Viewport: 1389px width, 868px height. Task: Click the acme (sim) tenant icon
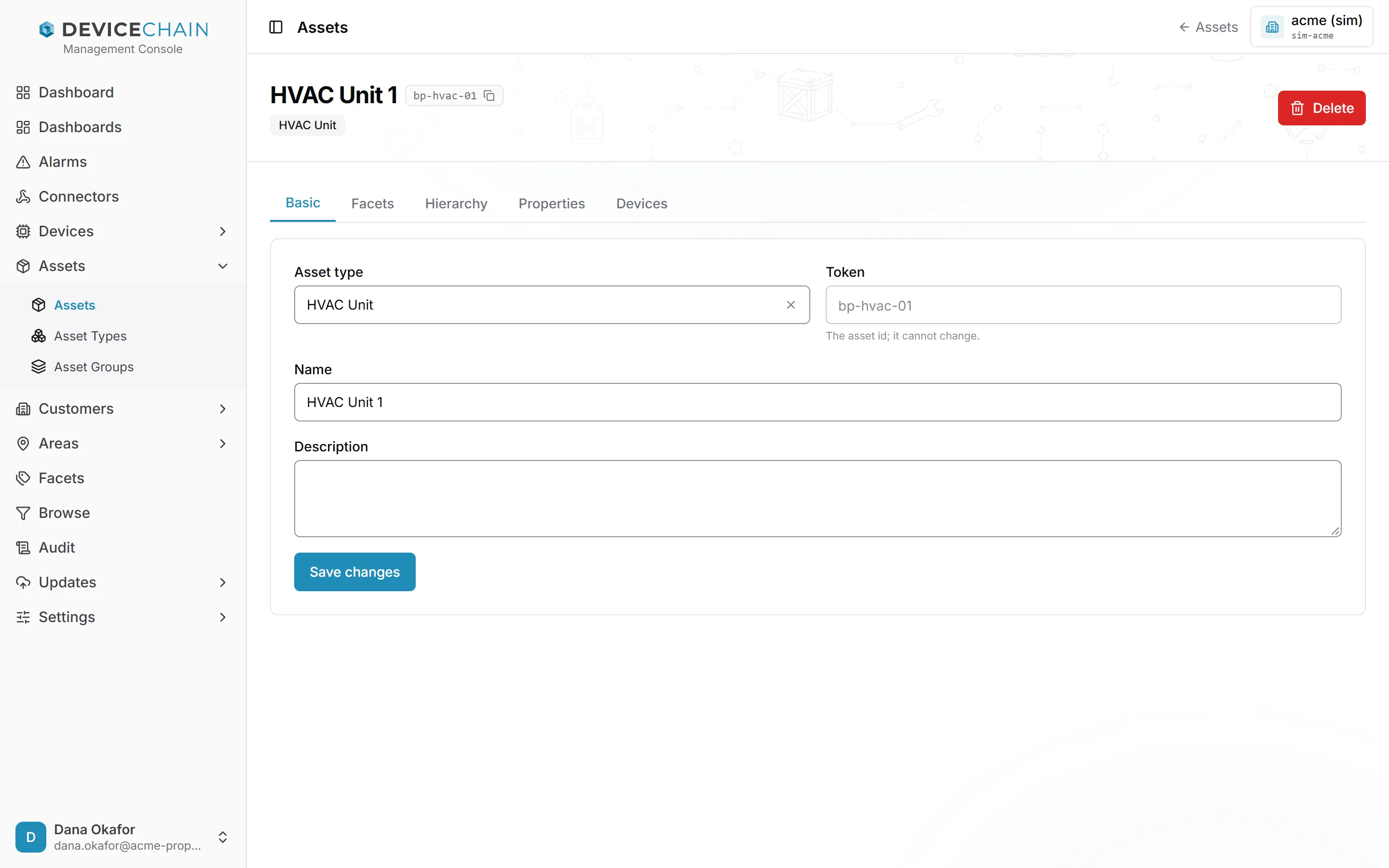pyautogui.click(x=1272, y=27)
